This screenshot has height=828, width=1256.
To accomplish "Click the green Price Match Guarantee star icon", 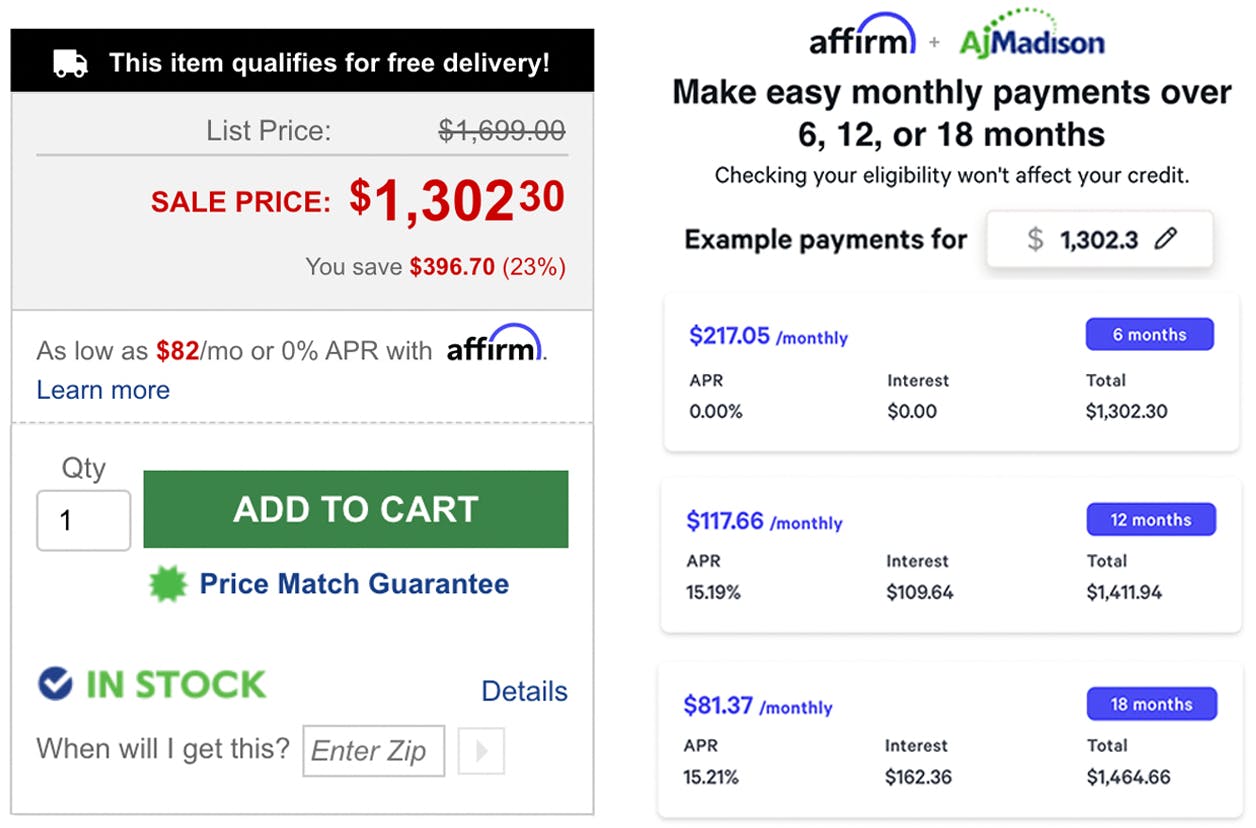I will coord(170,583).
